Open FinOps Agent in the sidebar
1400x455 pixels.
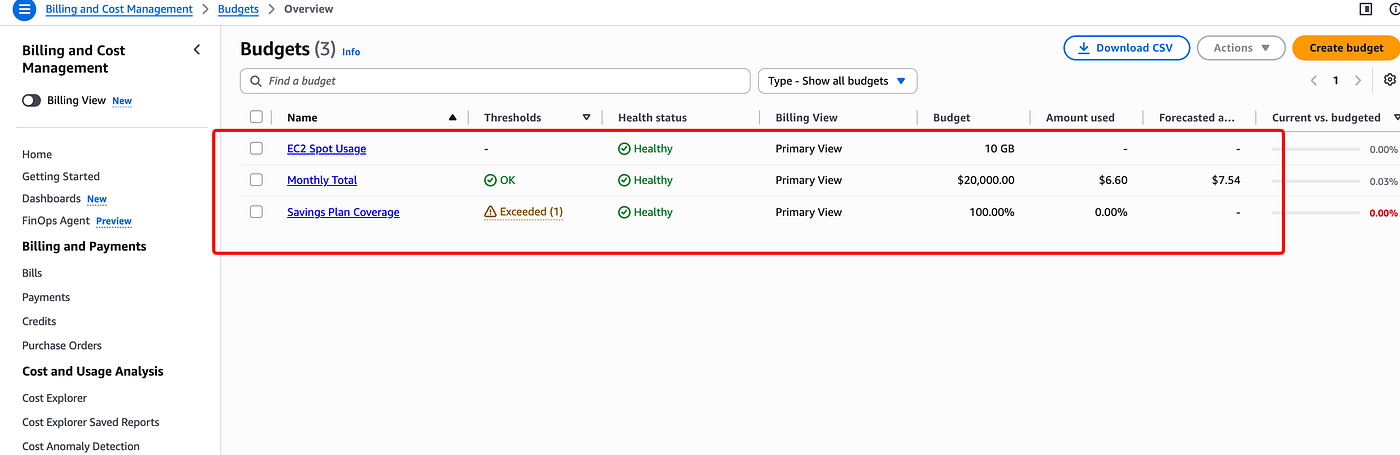(56, 220)
